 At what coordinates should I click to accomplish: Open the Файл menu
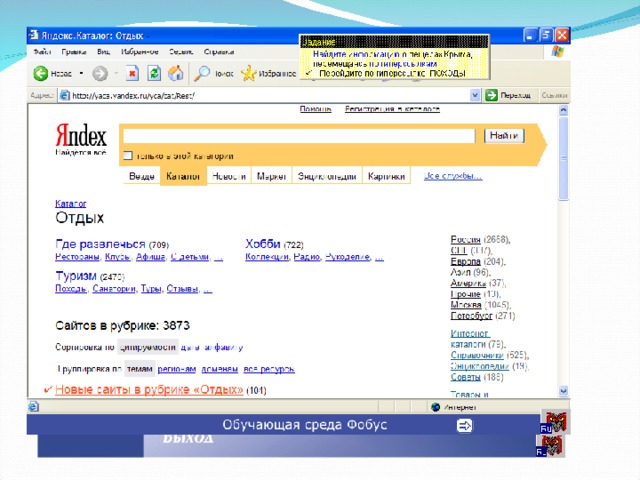point(42,52)
